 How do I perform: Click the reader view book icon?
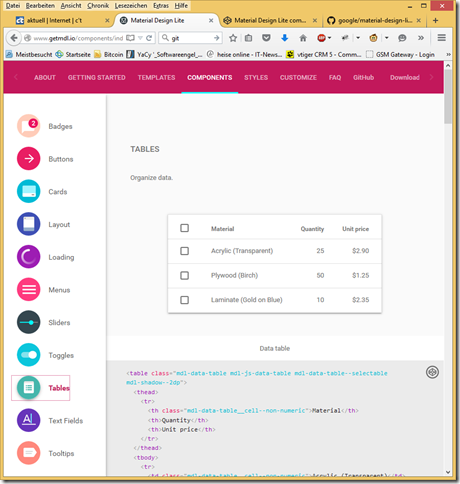[130, 38]
